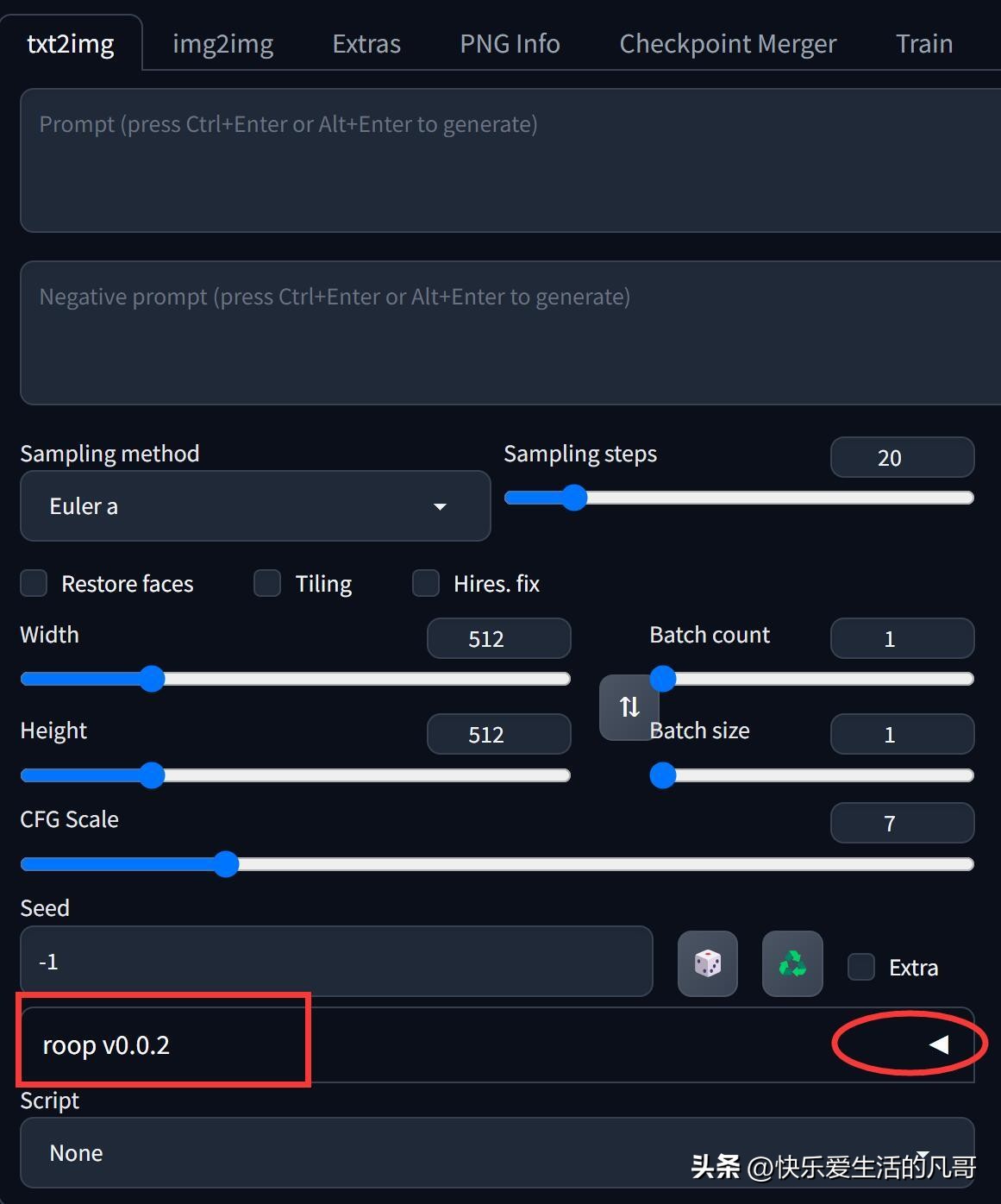Click the Seed input field

click(x=336, y=961)
